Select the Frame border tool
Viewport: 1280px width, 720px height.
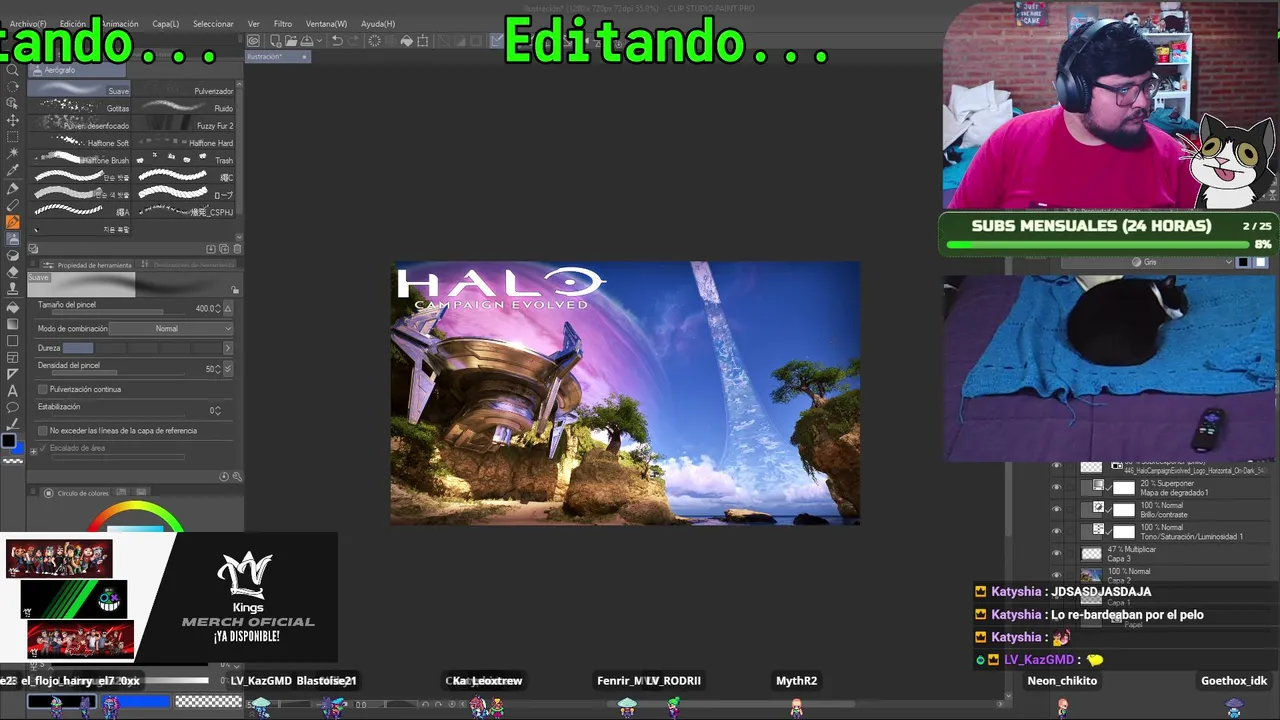[12, 357]
